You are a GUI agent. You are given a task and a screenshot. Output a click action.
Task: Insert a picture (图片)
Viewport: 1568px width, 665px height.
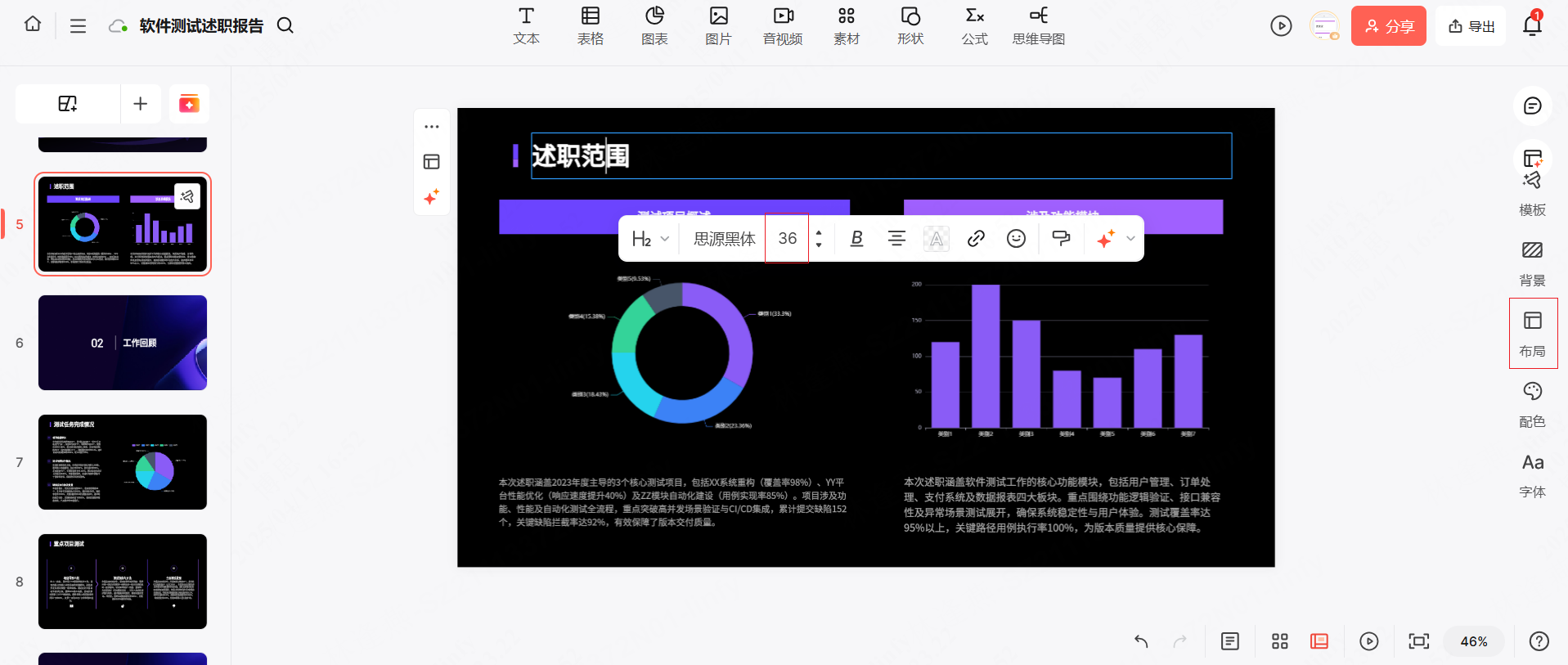718,26
